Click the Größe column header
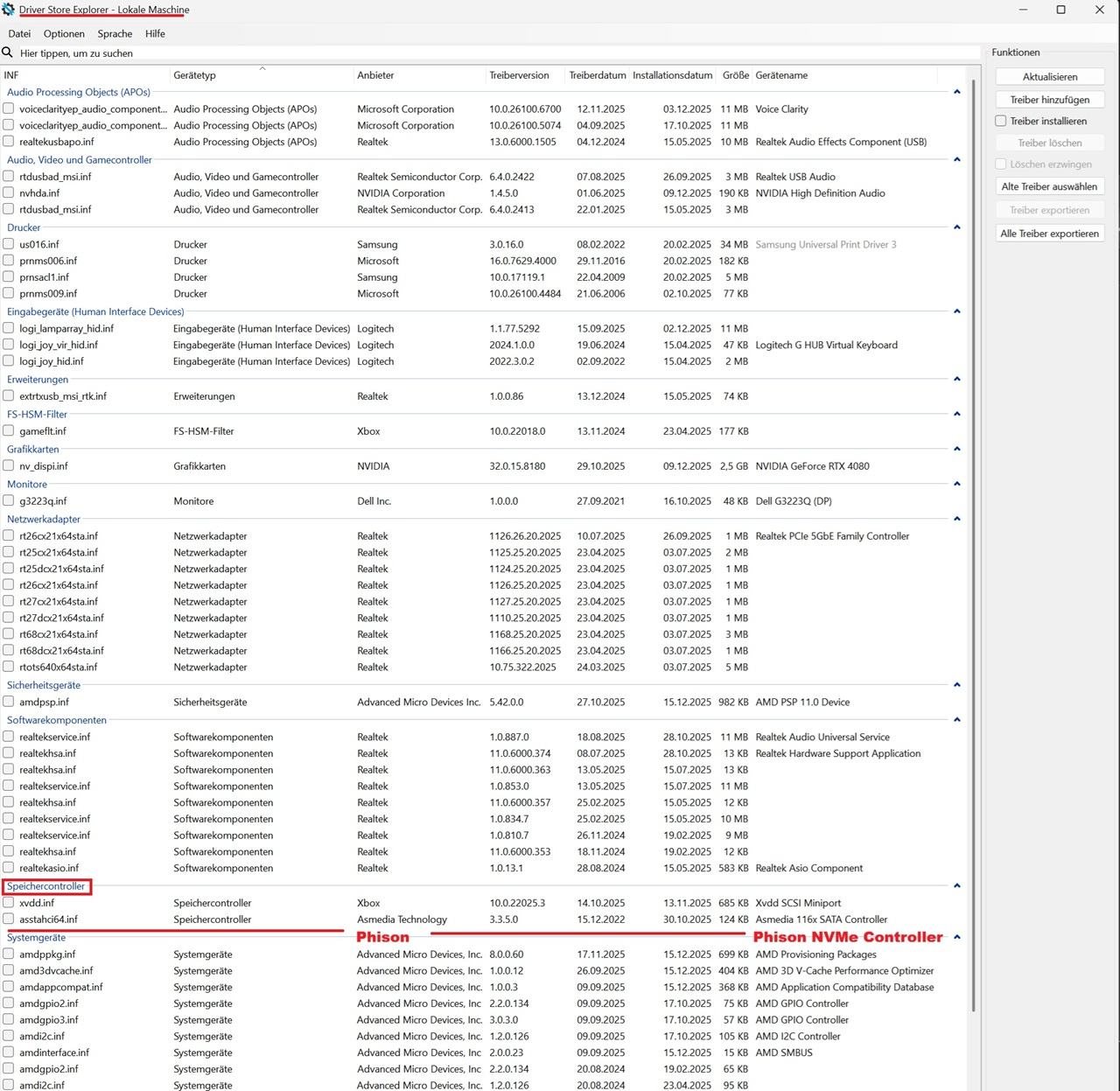This screenshot has height=1091, width=1120. coord(735,75)
